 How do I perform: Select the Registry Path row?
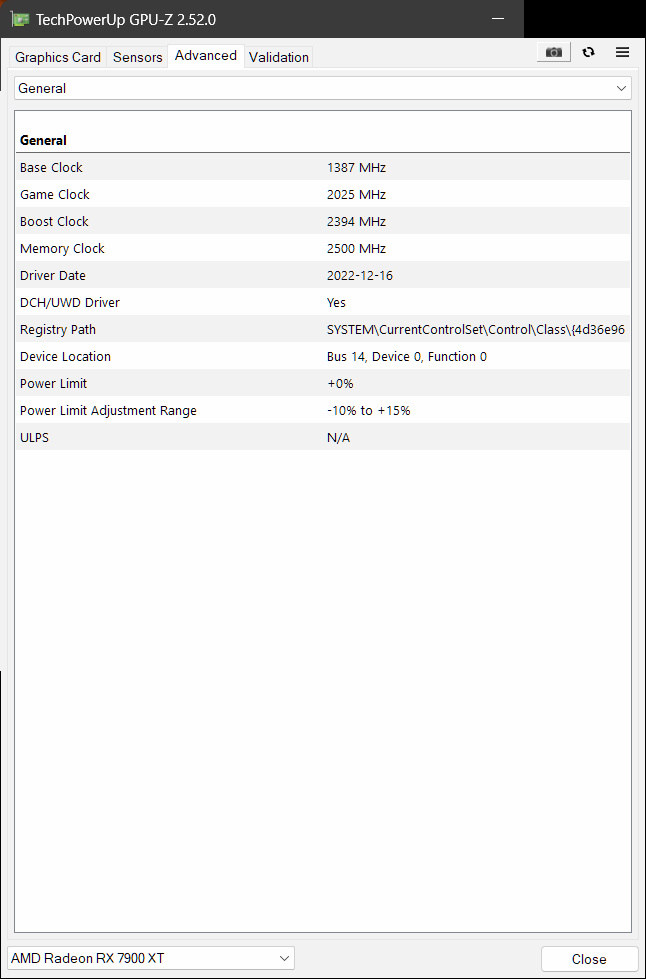click(x=323, y=330)
